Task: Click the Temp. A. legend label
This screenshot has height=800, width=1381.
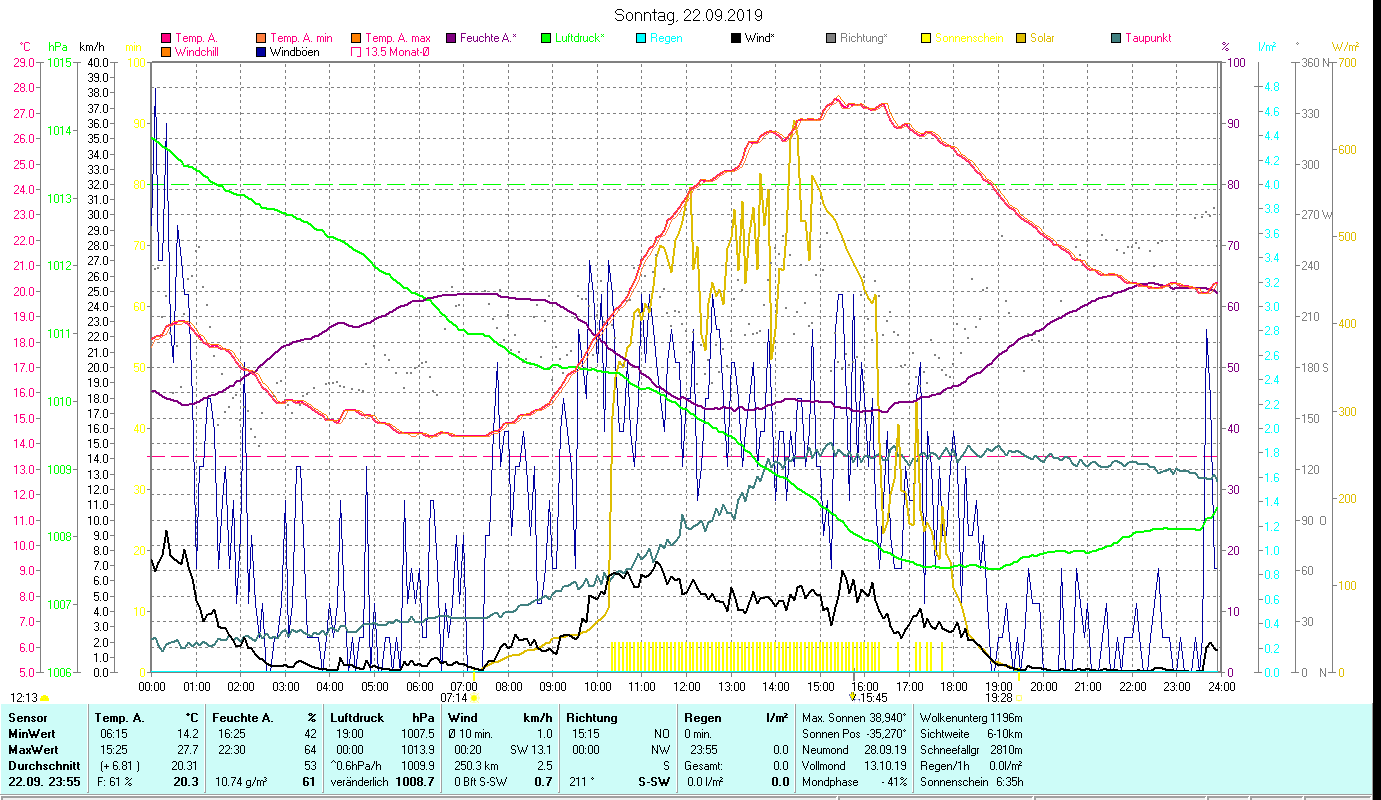Action: [196, 38]
